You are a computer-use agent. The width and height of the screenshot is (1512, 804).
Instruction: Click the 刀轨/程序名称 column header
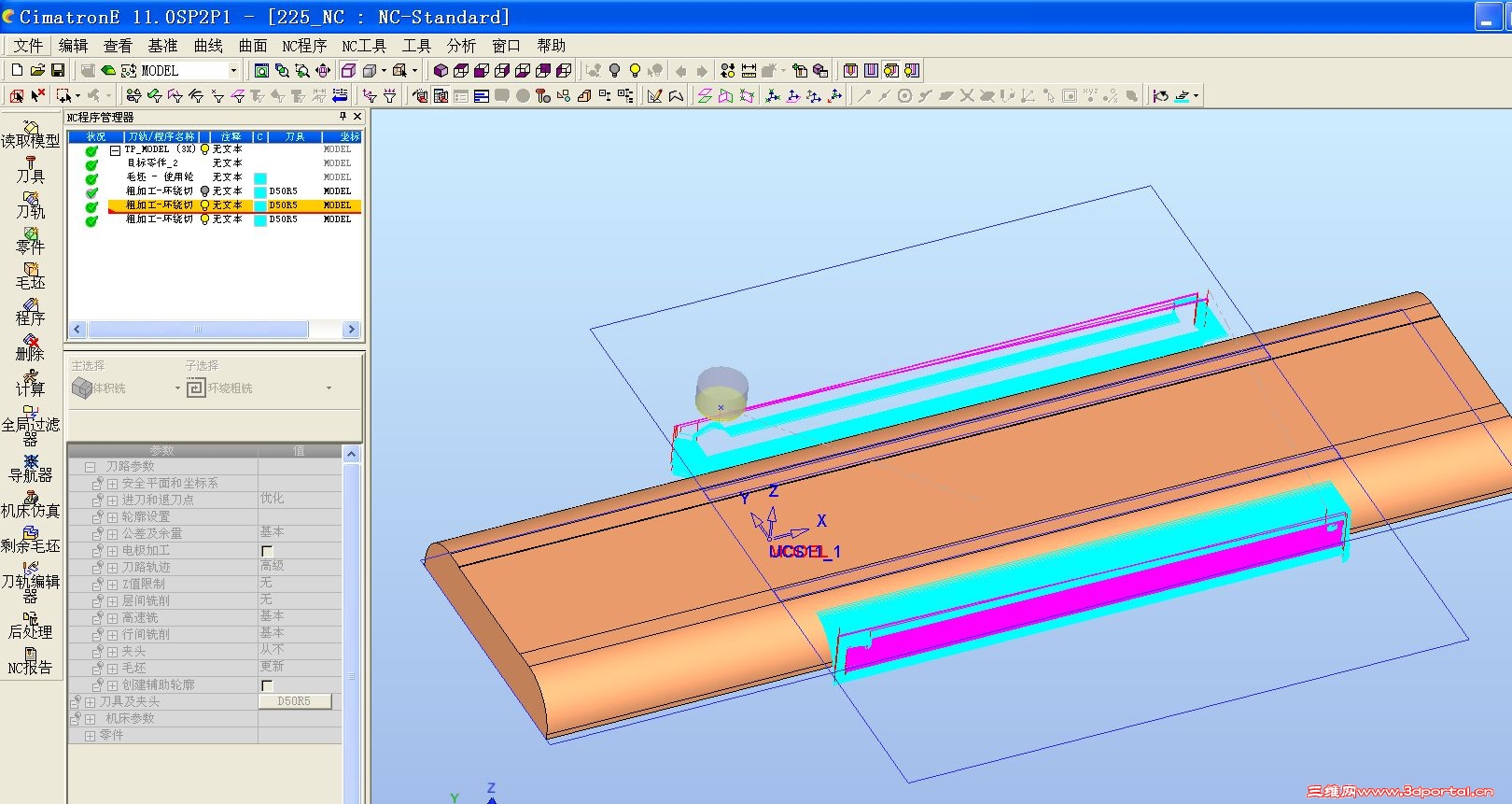(161, 136)
